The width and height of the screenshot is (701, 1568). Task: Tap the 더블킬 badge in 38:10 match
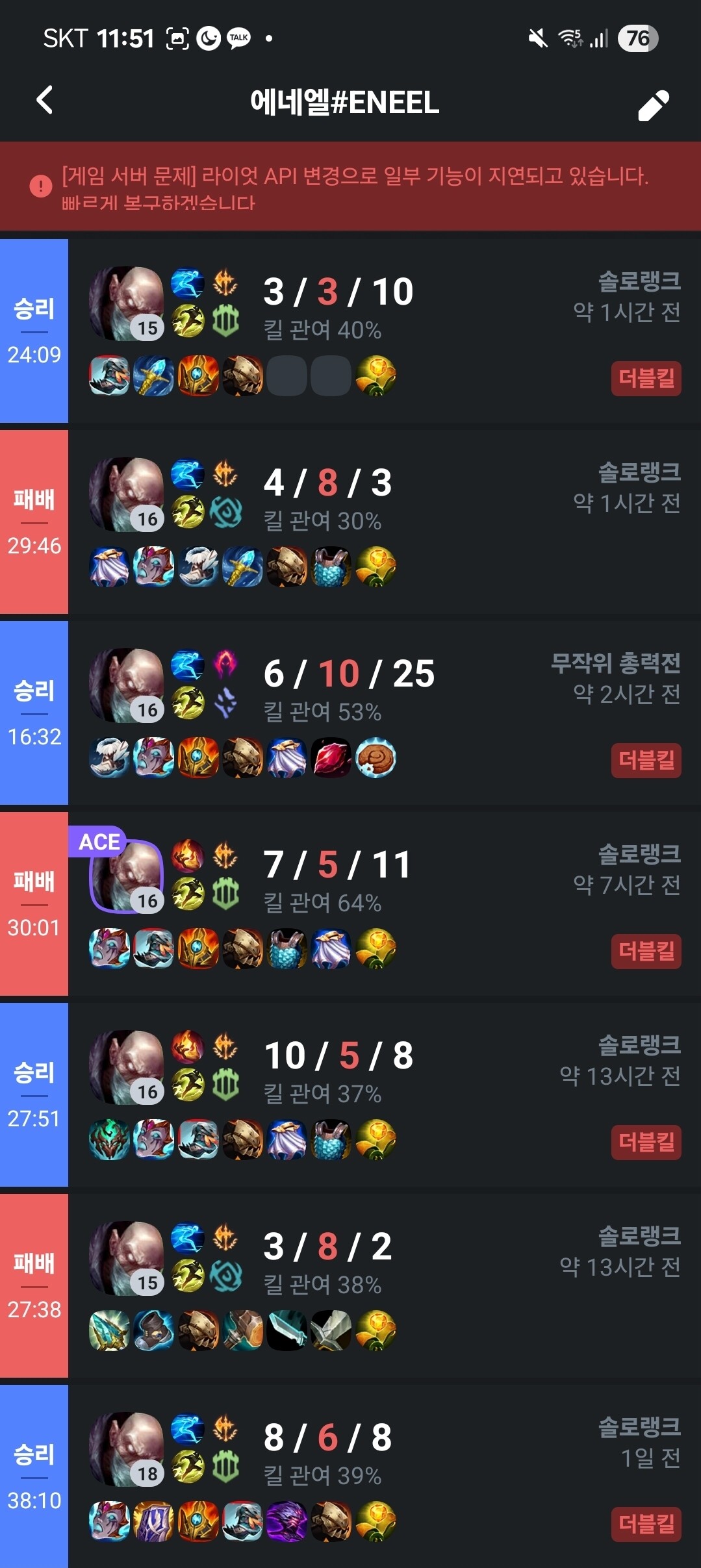[646, 1524]
